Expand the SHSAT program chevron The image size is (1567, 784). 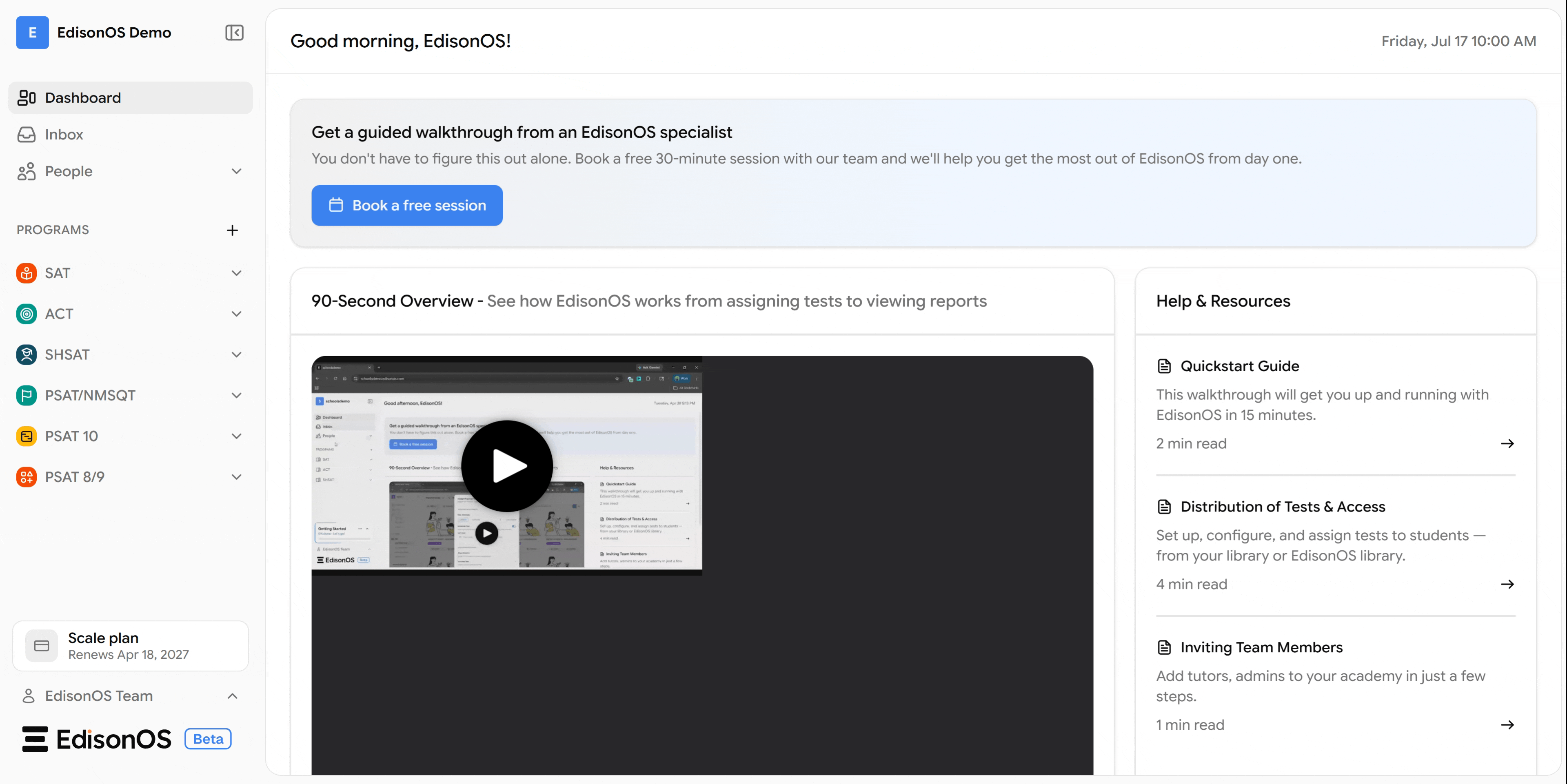coord(237,354)
